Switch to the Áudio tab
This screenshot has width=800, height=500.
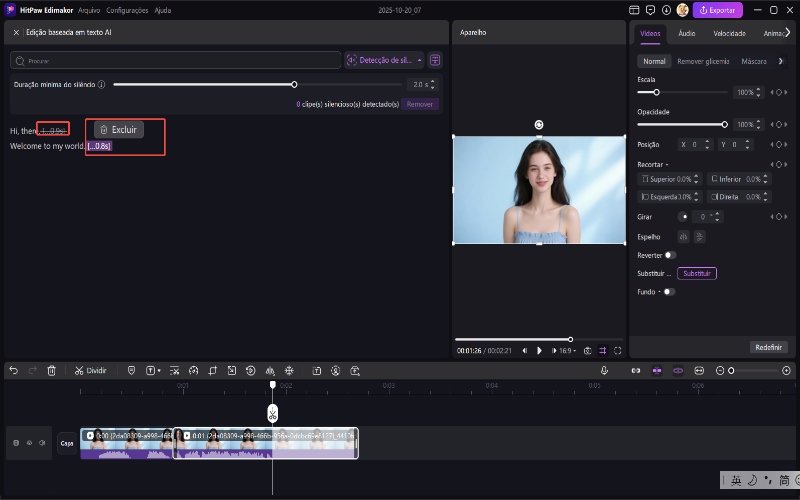(x=687, y=33)
